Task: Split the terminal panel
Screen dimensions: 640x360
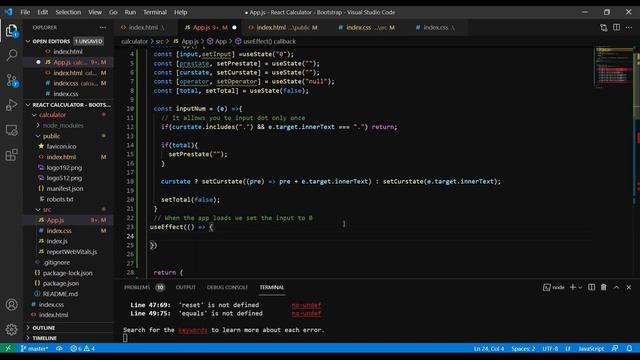Action: [591, 287]
